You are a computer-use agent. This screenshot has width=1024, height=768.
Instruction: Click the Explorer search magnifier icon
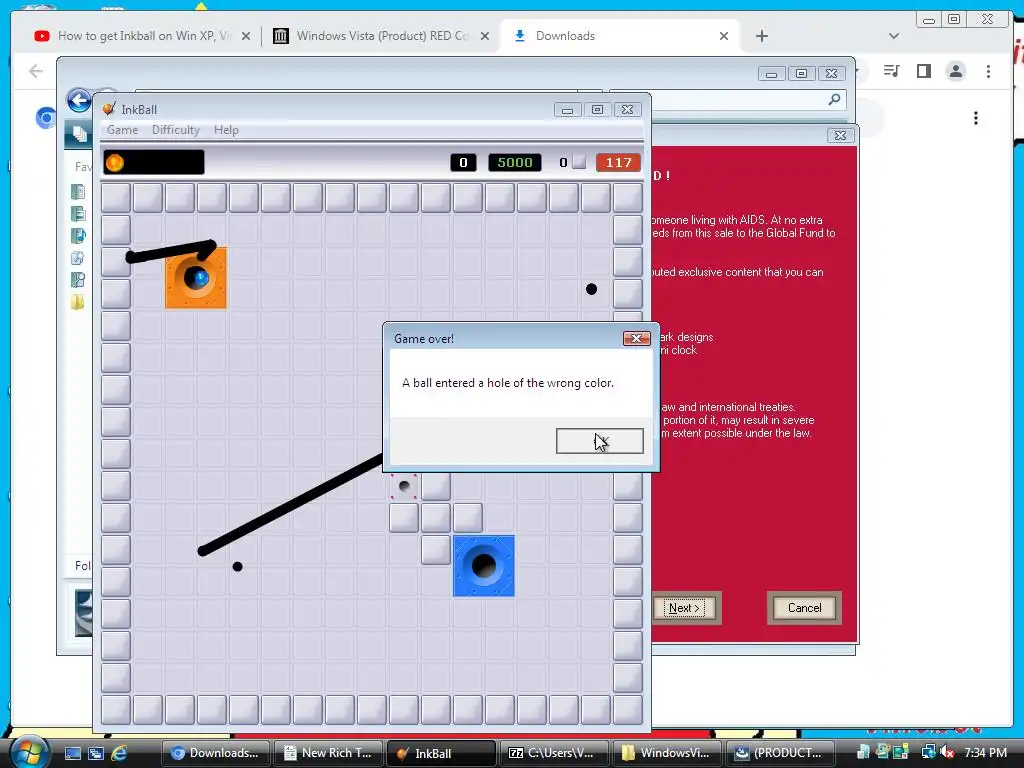(834, 99)
